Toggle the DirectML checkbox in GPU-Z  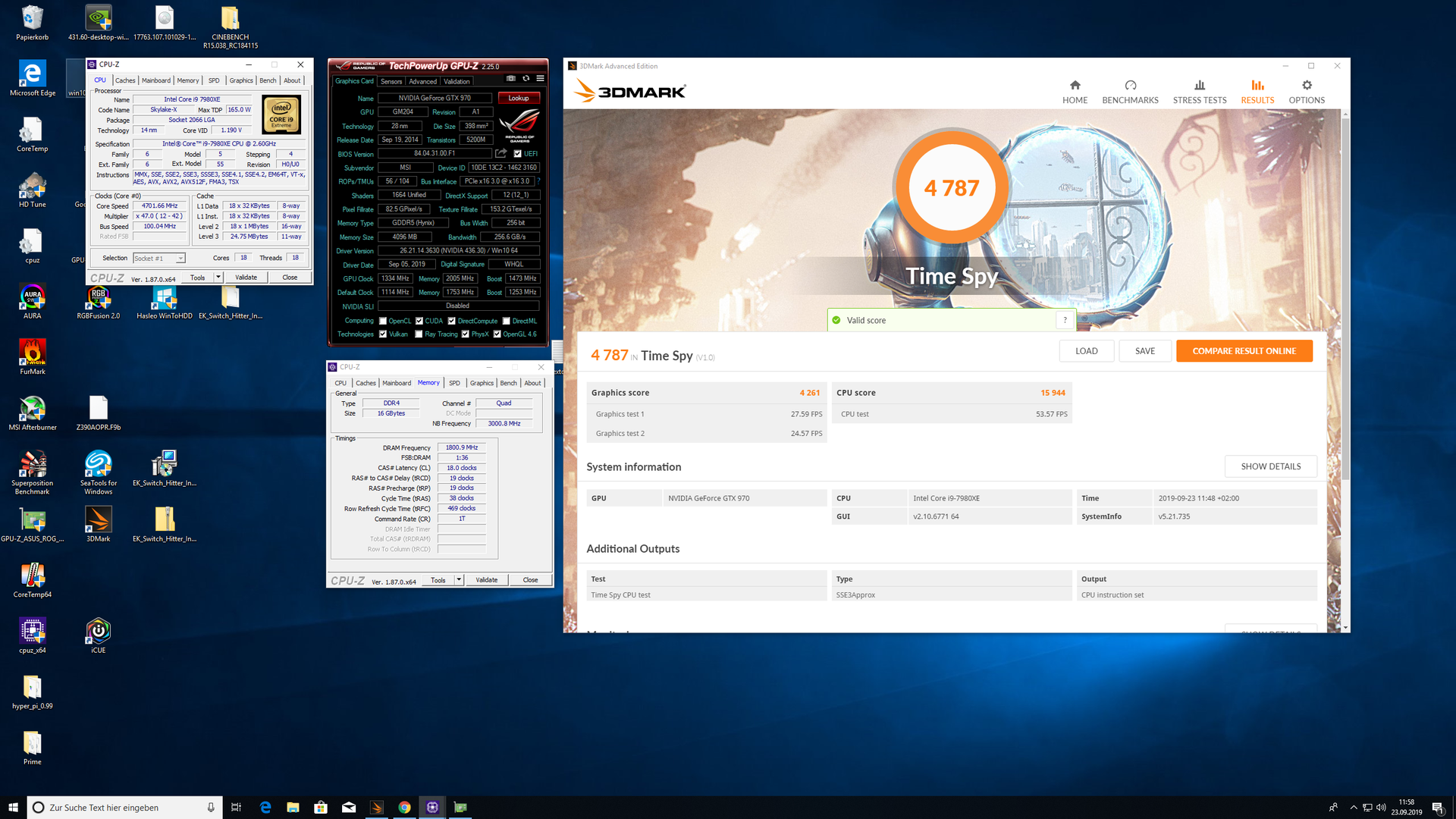tap(507, 321)
